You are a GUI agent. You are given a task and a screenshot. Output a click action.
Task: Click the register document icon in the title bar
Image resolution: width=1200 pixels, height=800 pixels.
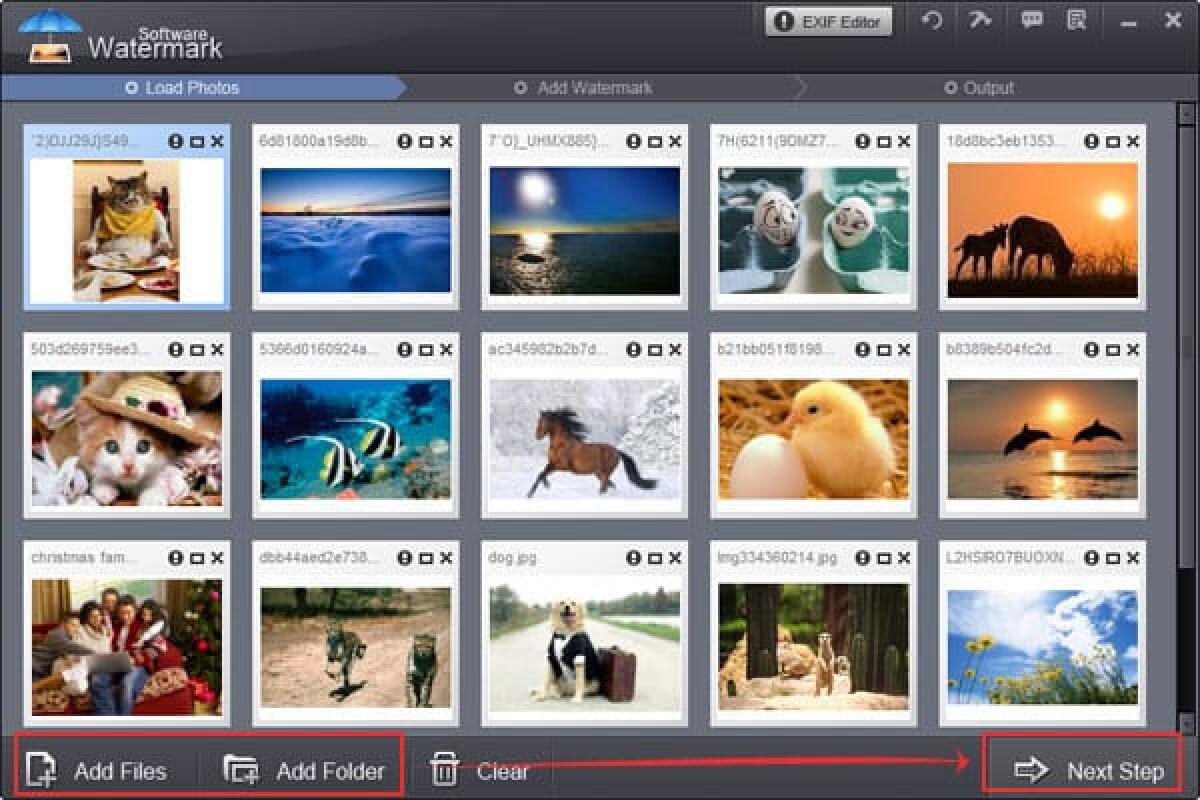click(1078, 20)
